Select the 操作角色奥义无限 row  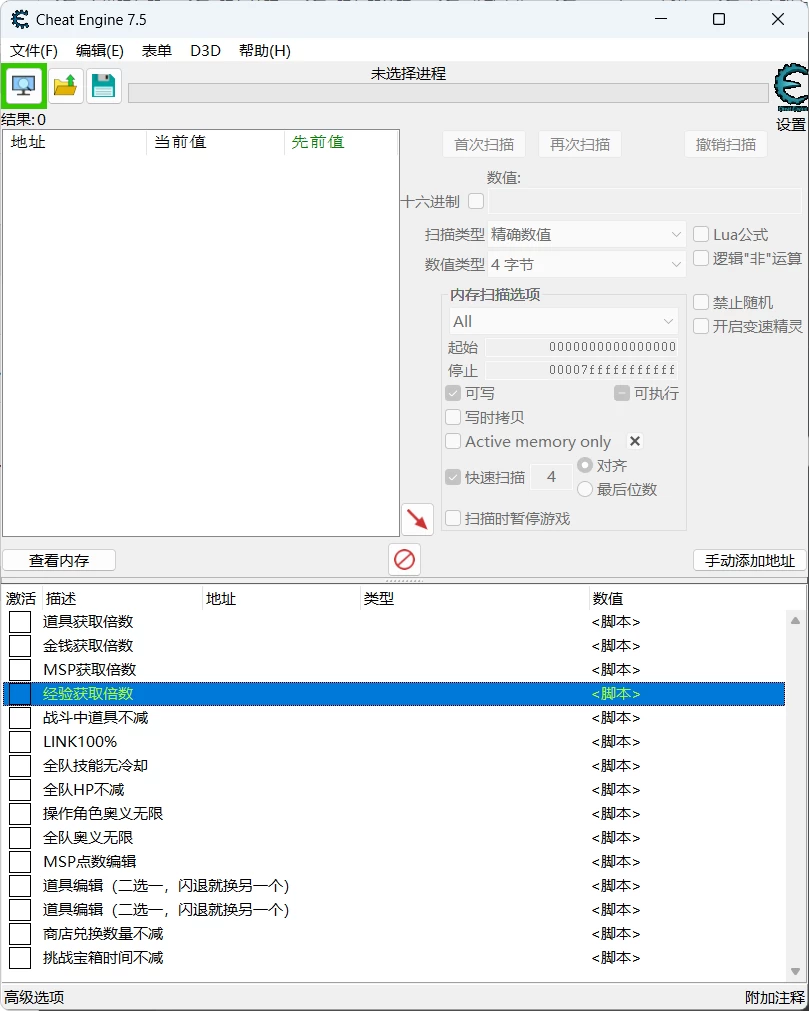tap(394, 814)
